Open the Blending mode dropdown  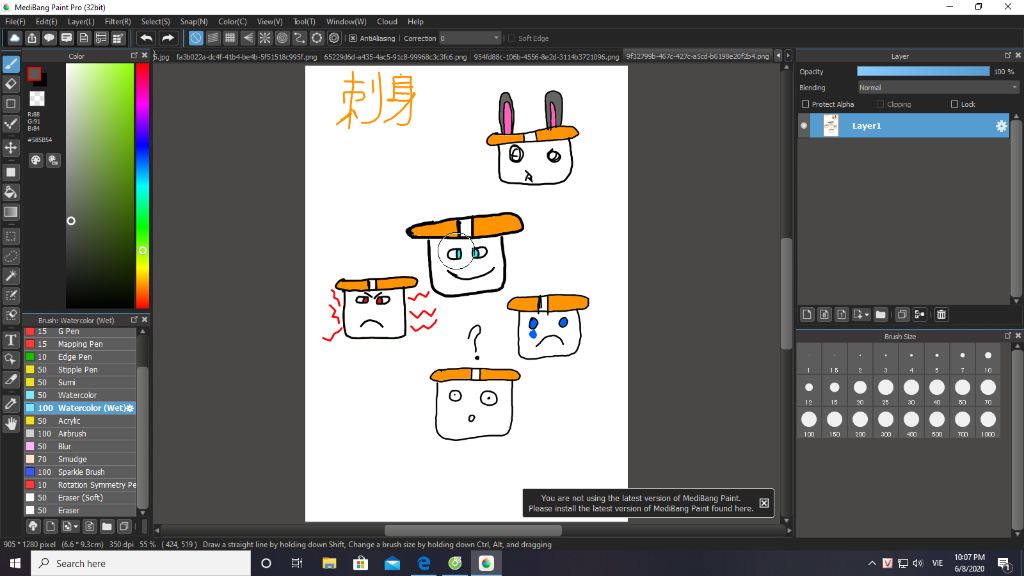938,88
